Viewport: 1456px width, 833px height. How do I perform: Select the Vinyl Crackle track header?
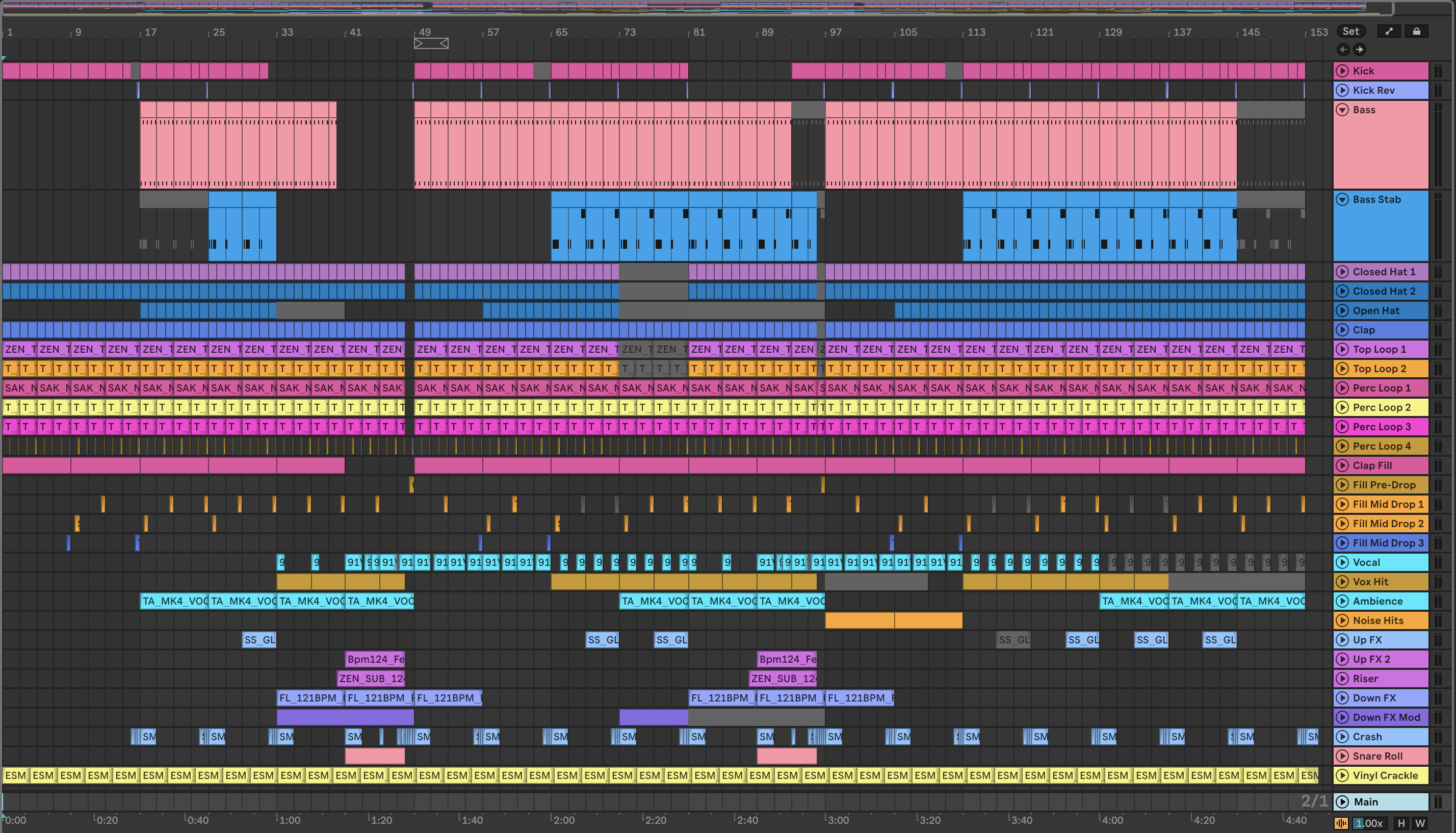click(1385, 776)
